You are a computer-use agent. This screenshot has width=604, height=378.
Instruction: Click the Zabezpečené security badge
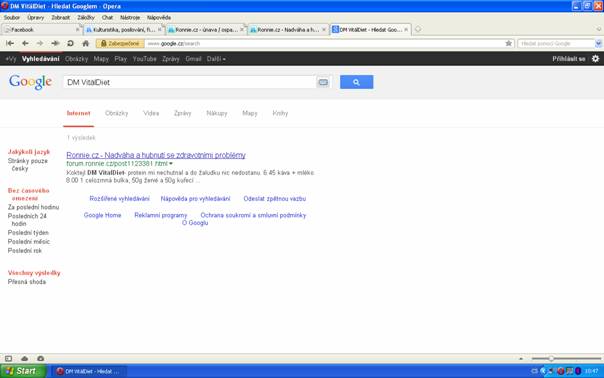click(120, 44)
